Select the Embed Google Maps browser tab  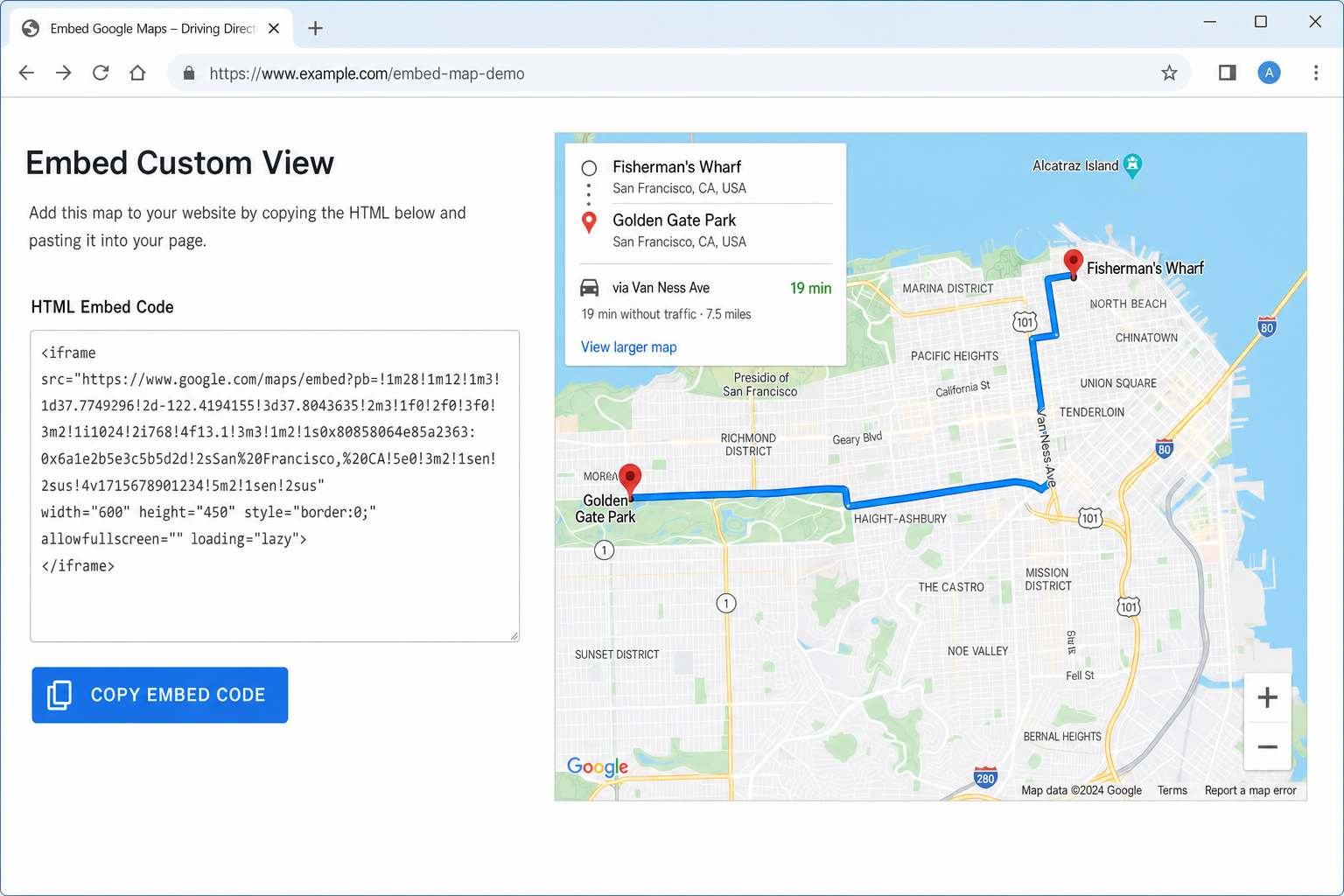(150, 29)
